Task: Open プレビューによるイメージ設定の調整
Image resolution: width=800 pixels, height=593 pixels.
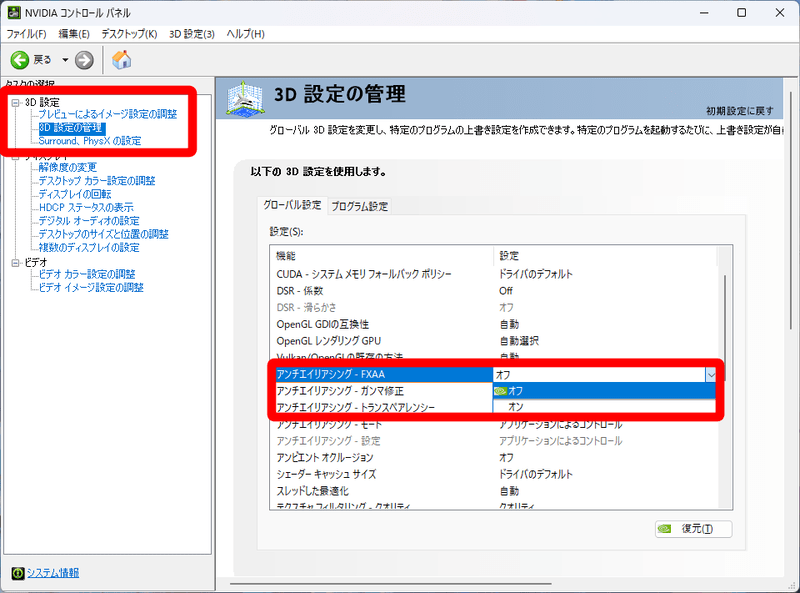Action: pyautogui.click(x=108, y=114)
